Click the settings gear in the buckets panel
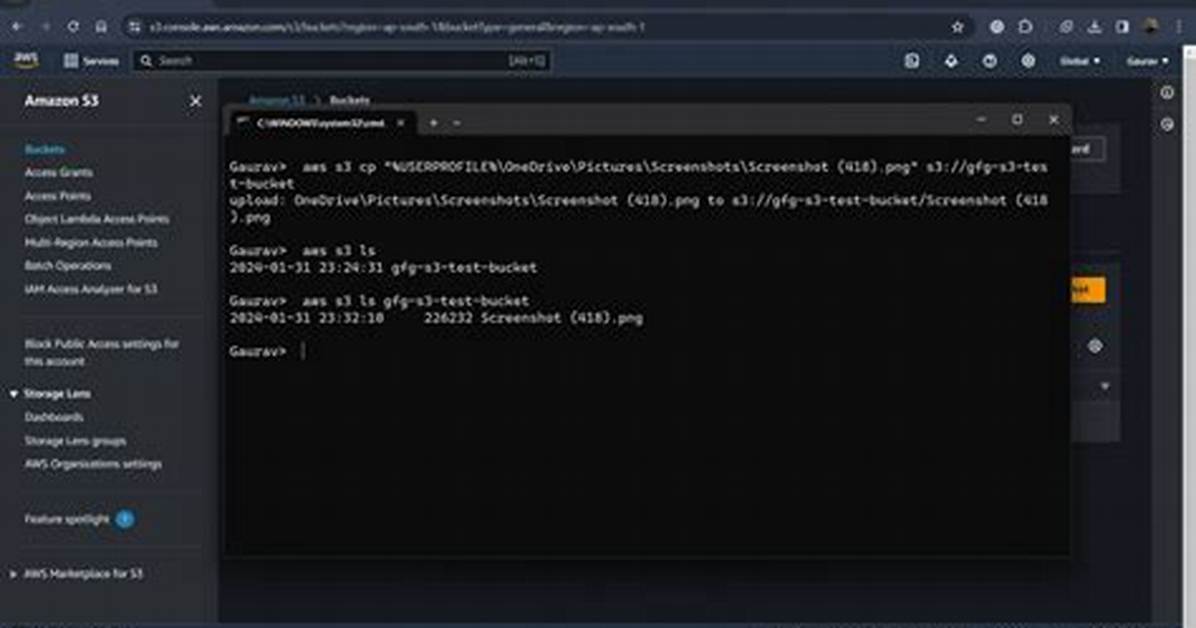Image resolution: width=1196 pixels, height=628 pixels. pos(1095,346)
